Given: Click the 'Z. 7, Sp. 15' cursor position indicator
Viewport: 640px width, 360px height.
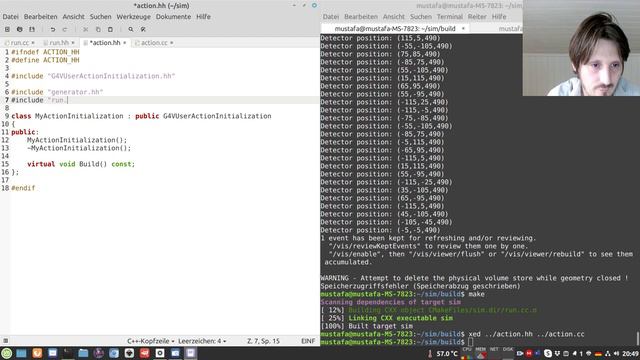Looking at the screenshot, I should tap(263, 341).
